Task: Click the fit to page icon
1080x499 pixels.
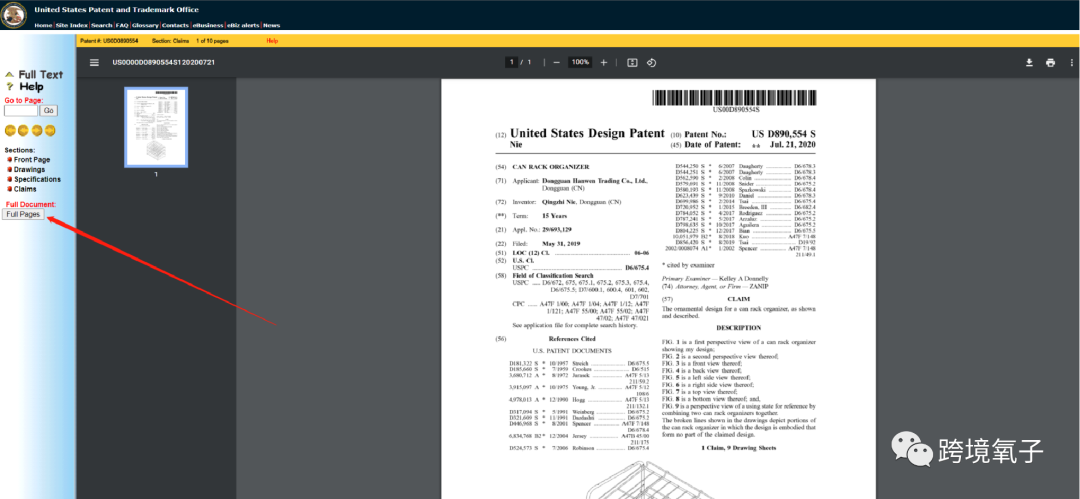Action: (x=632, y=63)
